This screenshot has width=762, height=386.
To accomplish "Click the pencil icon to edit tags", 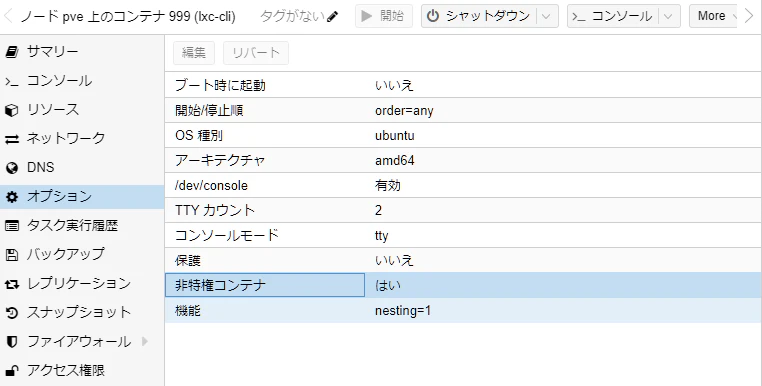I will (332, 17).
